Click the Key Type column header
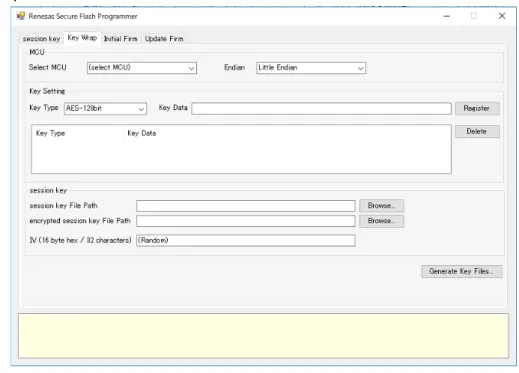The image size is (519, 373). click(x=51, y=133)
